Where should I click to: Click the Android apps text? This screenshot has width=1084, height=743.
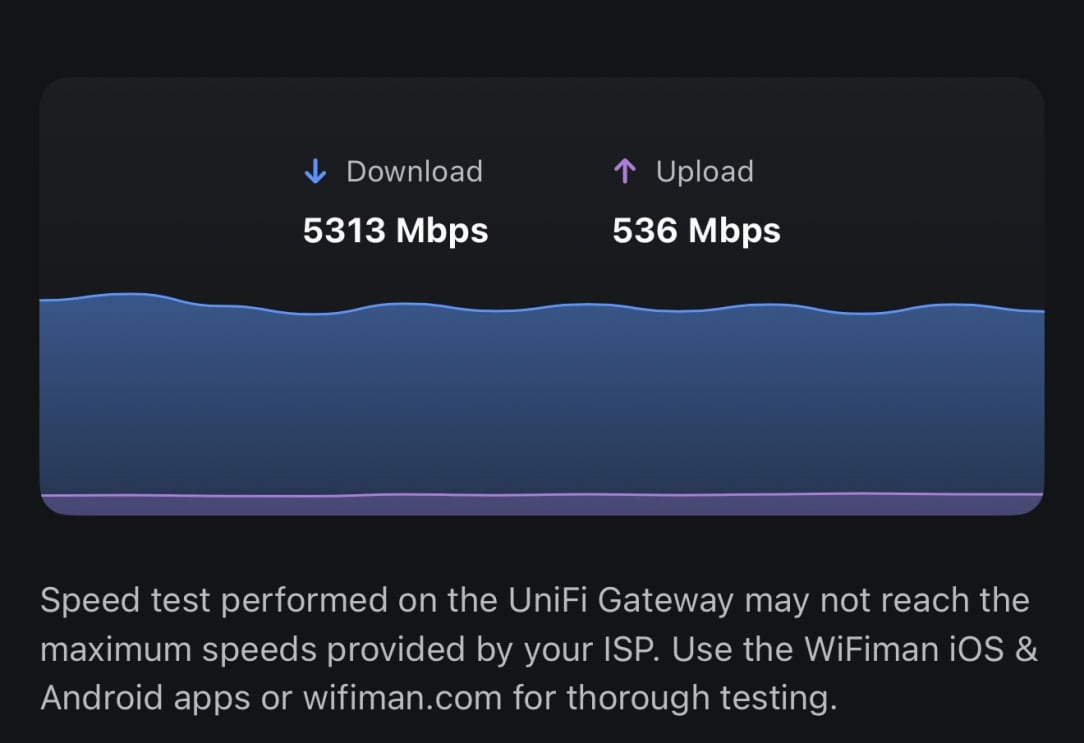[145, 698]
